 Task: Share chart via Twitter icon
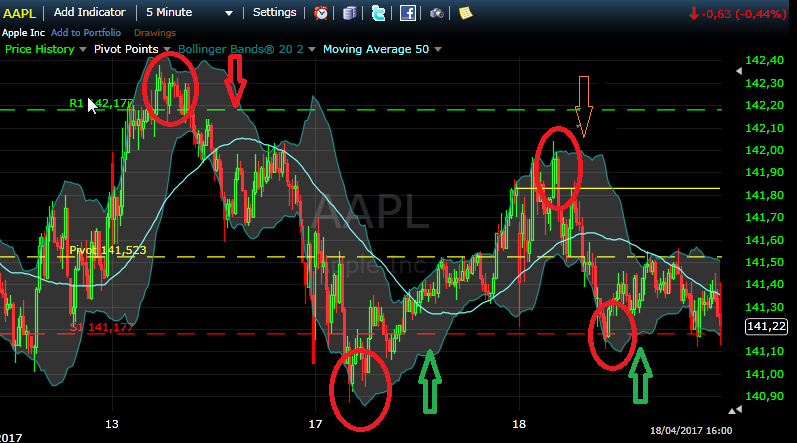point(379,13)
